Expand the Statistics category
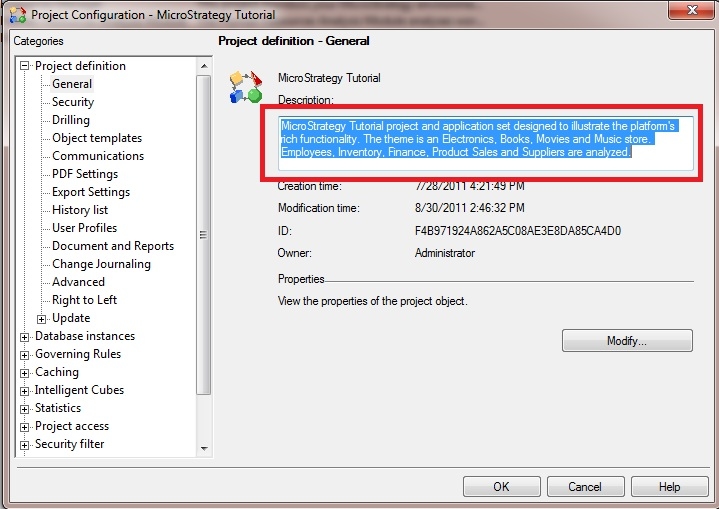The height and width of the screenshot is (509, 719). 25,409
